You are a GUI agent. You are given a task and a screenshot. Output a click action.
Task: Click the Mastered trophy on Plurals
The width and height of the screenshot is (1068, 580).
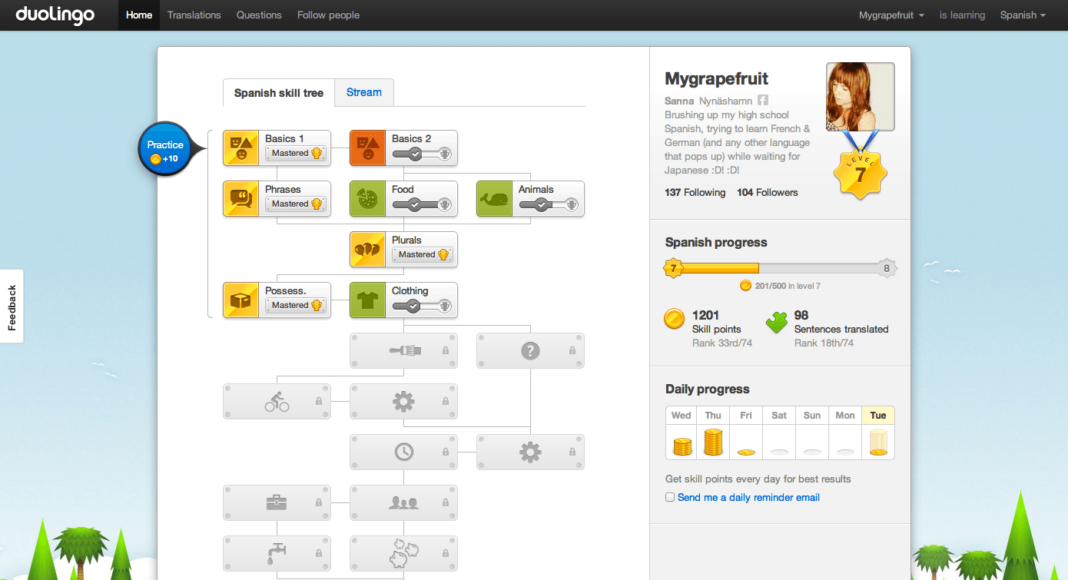pos(443,255)
